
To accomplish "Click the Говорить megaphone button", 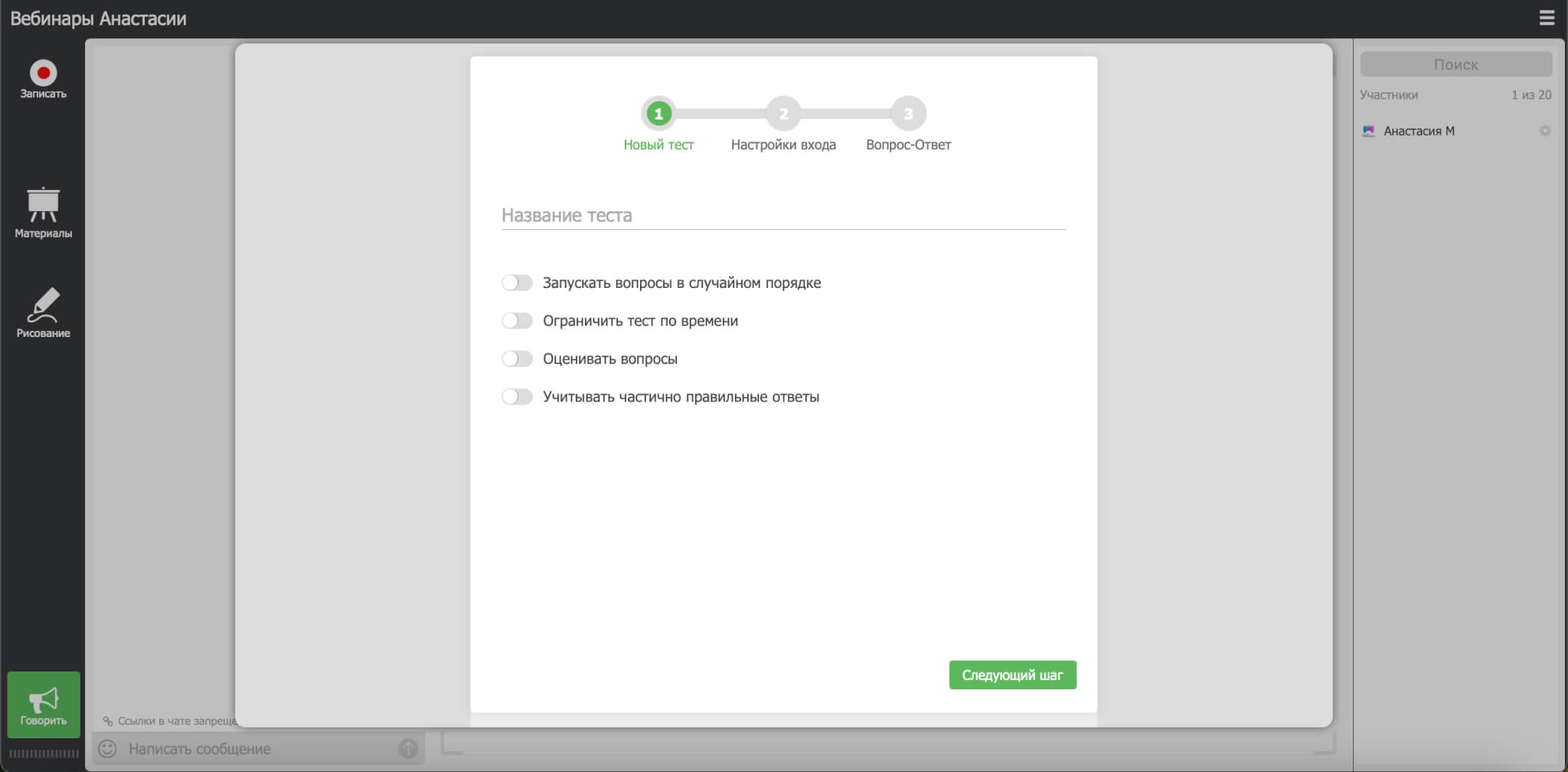I will [x=44, y=705].
